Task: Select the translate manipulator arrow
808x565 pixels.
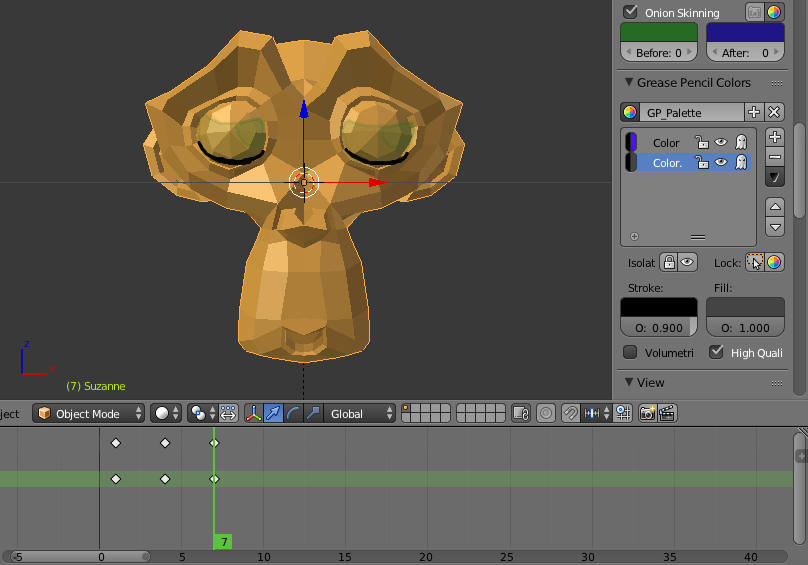Action: pyautogui.click(x=273, y=413)
